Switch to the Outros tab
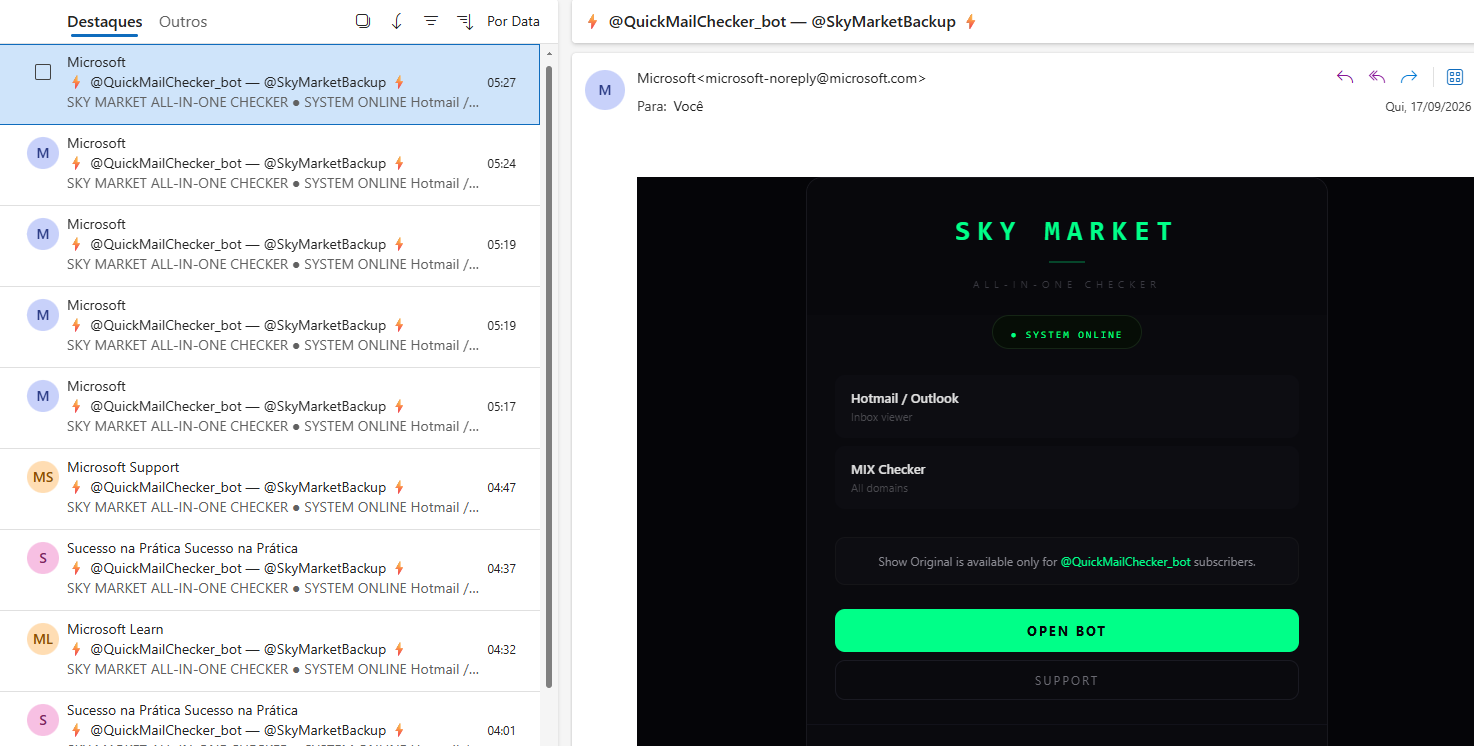Viewport: 1474px width, 746px height. coord(183,21)
